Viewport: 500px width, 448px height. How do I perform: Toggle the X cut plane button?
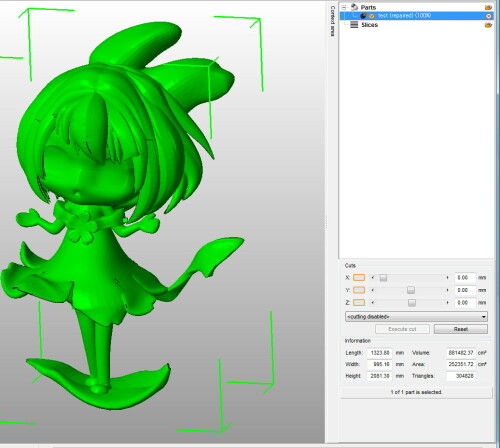[x=359, y=277]
